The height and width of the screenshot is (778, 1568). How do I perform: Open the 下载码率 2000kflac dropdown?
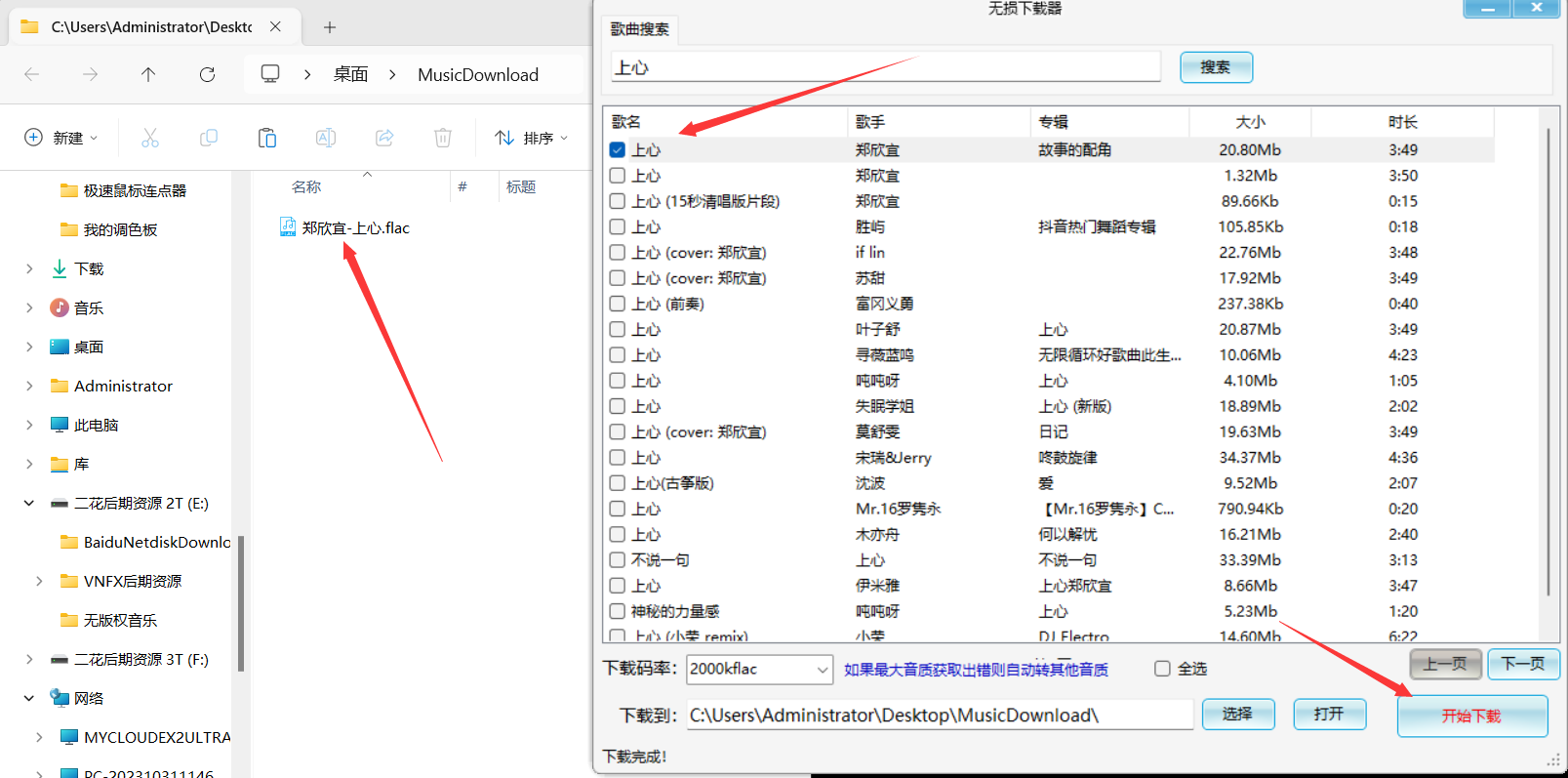(760, 669)
